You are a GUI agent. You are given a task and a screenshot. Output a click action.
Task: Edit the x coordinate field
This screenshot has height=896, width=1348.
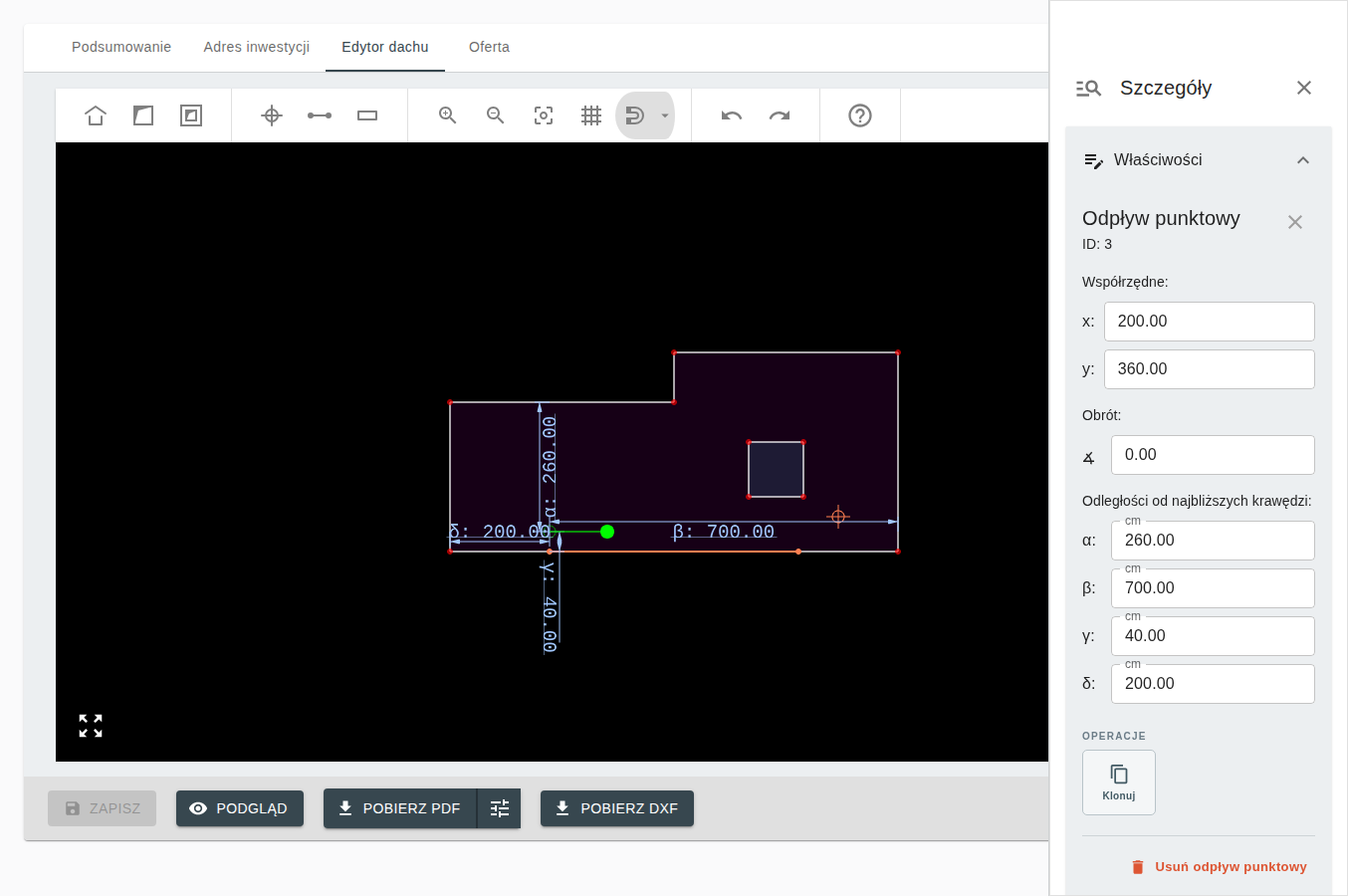[x=1210, y=322]
